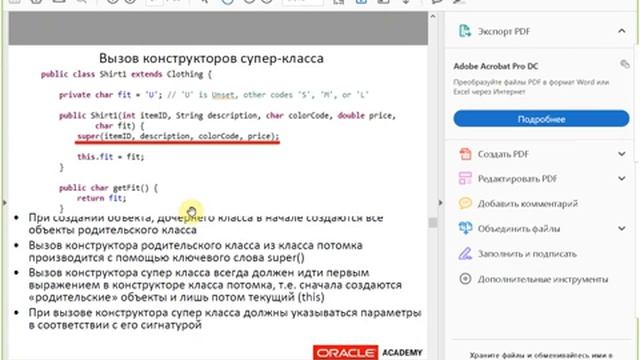Click the document scrollbar up arrow

click(x=433, y=17)
